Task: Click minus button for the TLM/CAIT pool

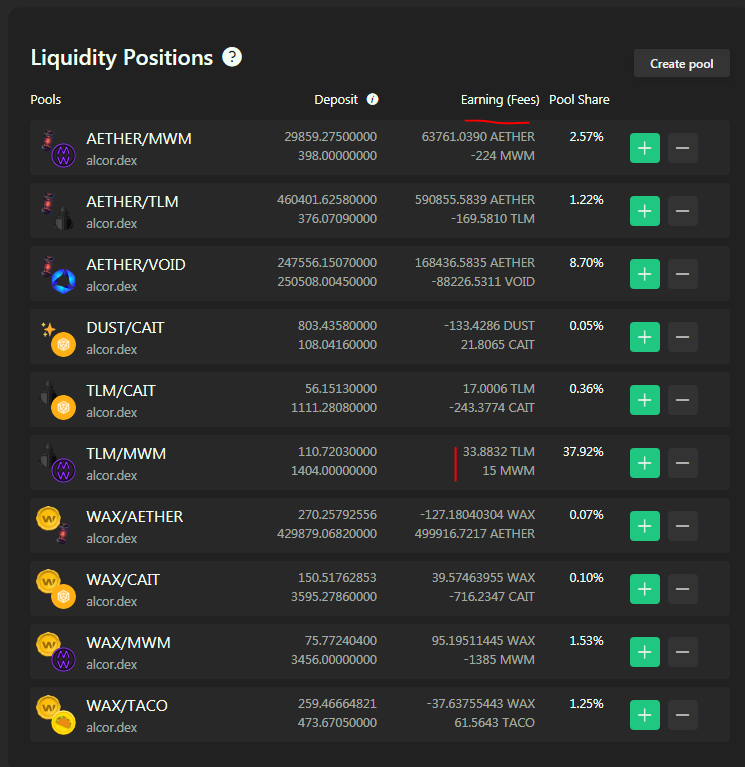Action: tap(682, 400)
